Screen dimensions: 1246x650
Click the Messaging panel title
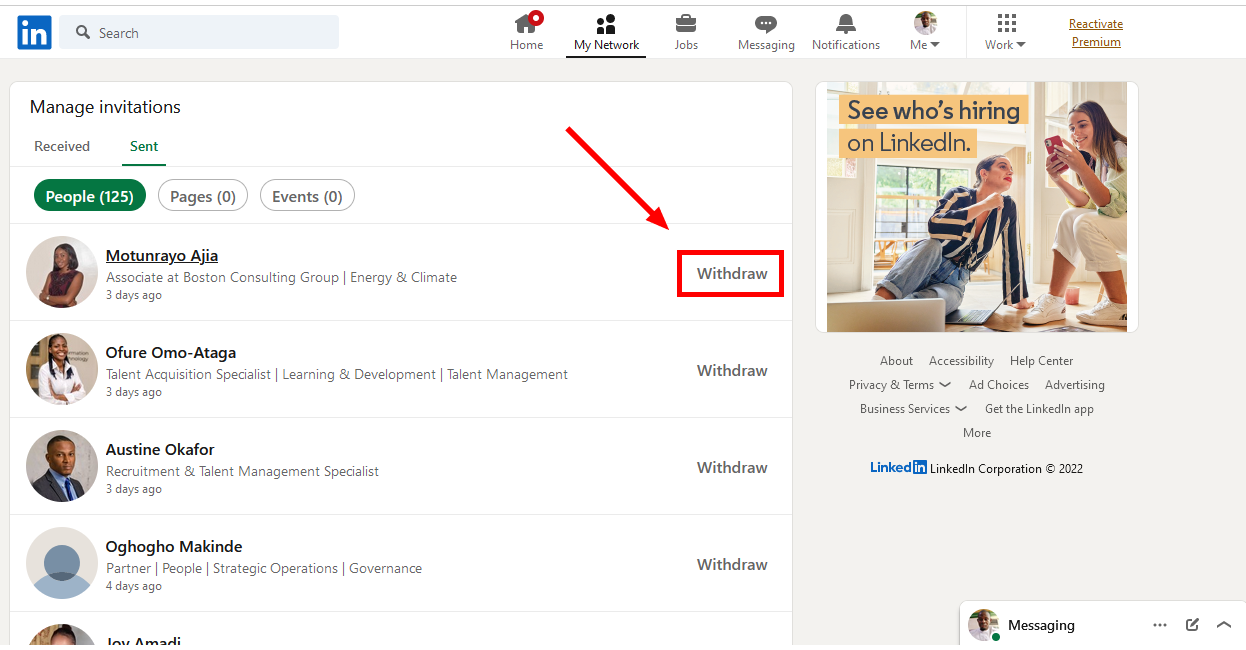click(1041, 625)
